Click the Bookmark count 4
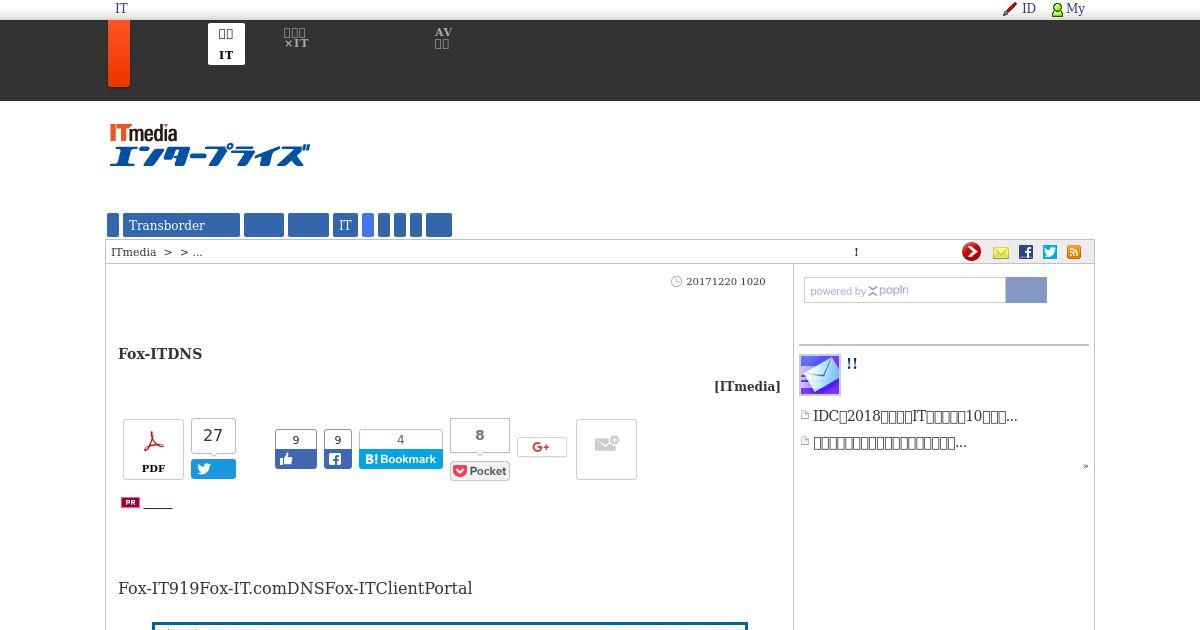 pos(401,439)
